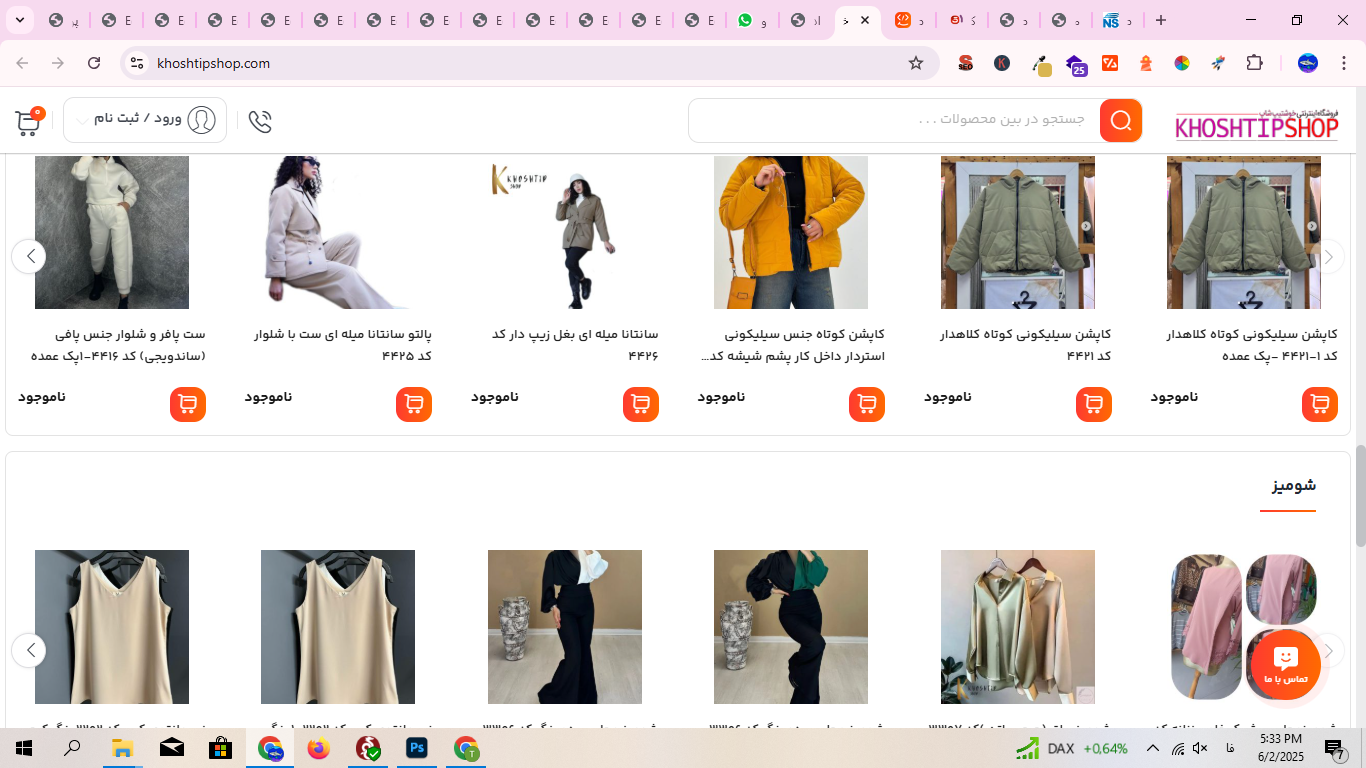Open Firefox from the taskbar
This screenshot has width=1366, height=768.
(x=319, y=748)
